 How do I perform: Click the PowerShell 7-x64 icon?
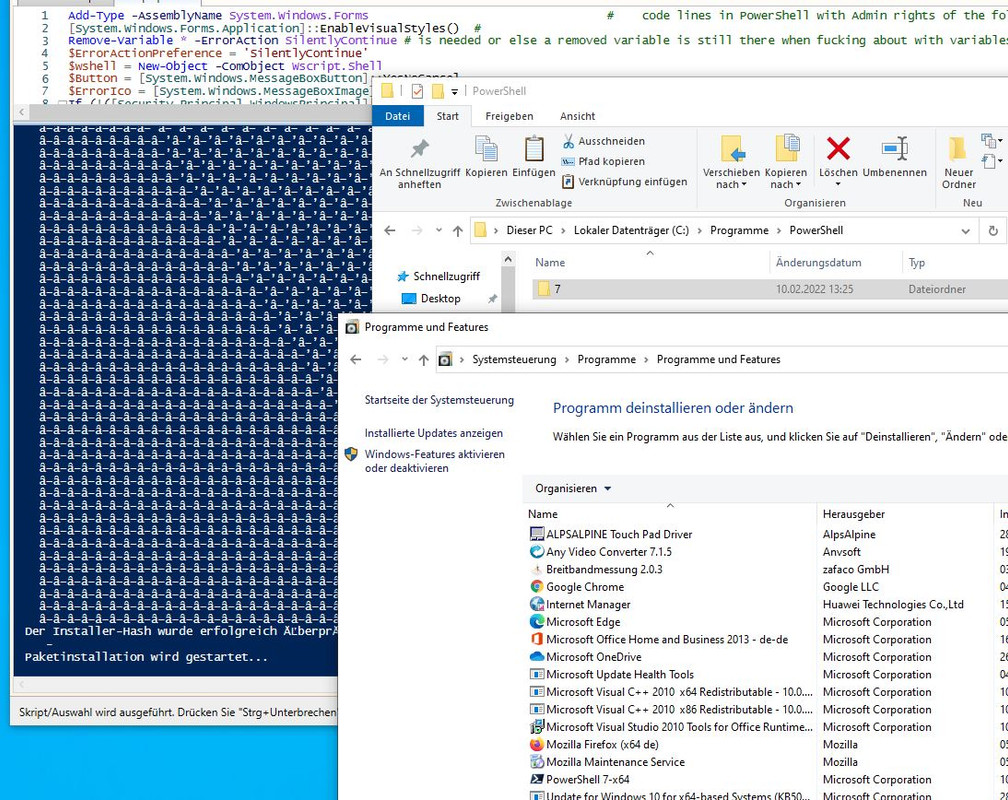coord(537,779)
